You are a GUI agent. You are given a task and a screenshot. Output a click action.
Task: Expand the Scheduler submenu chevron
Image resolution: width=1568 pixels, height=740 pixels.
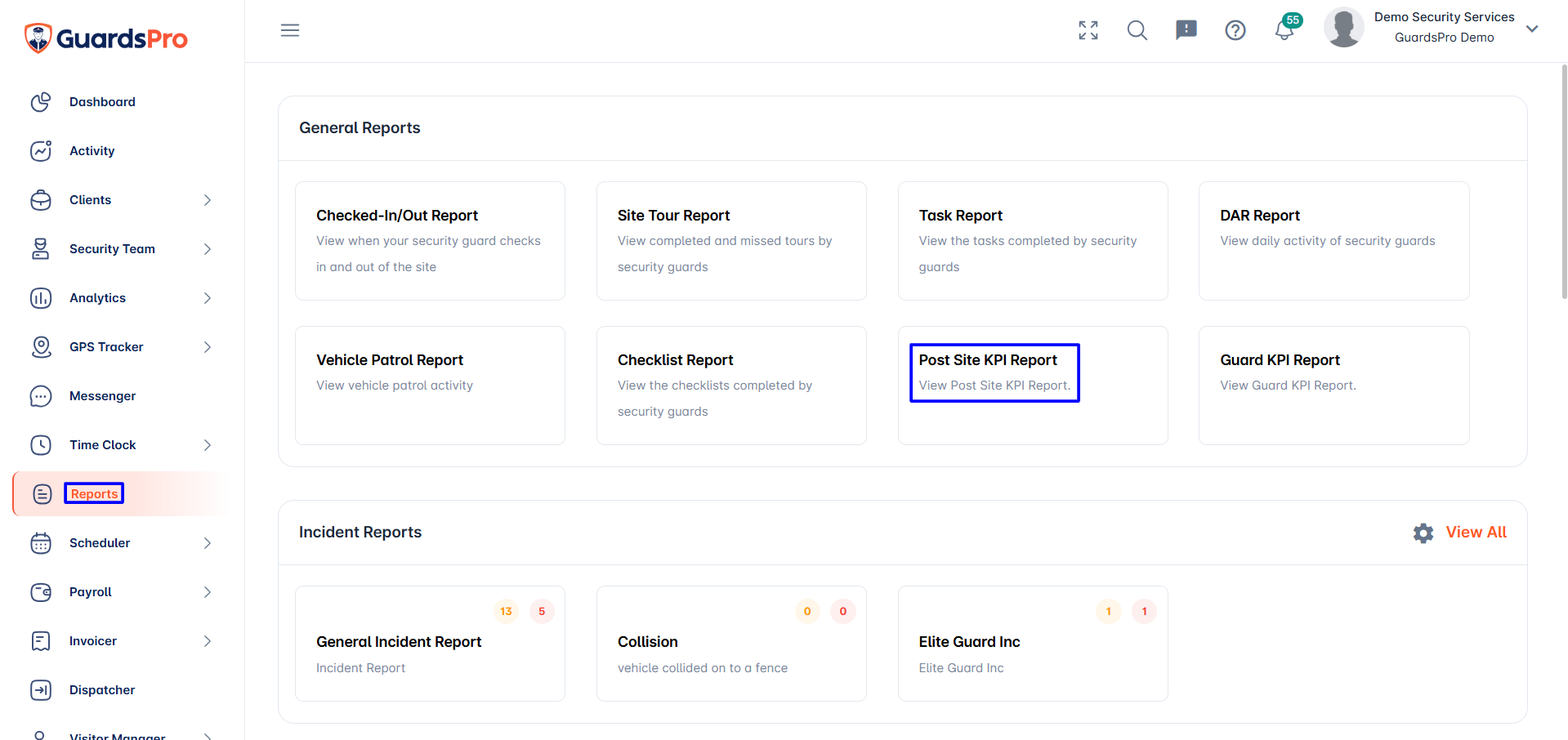pyautogui.click(x=208, y=543)
